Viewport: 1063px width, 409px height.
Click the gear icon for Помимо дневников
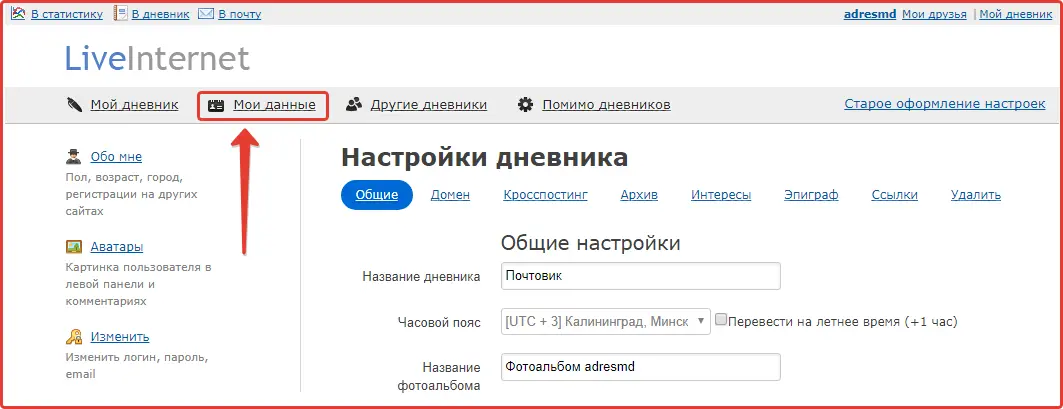(x=525, y=105)
